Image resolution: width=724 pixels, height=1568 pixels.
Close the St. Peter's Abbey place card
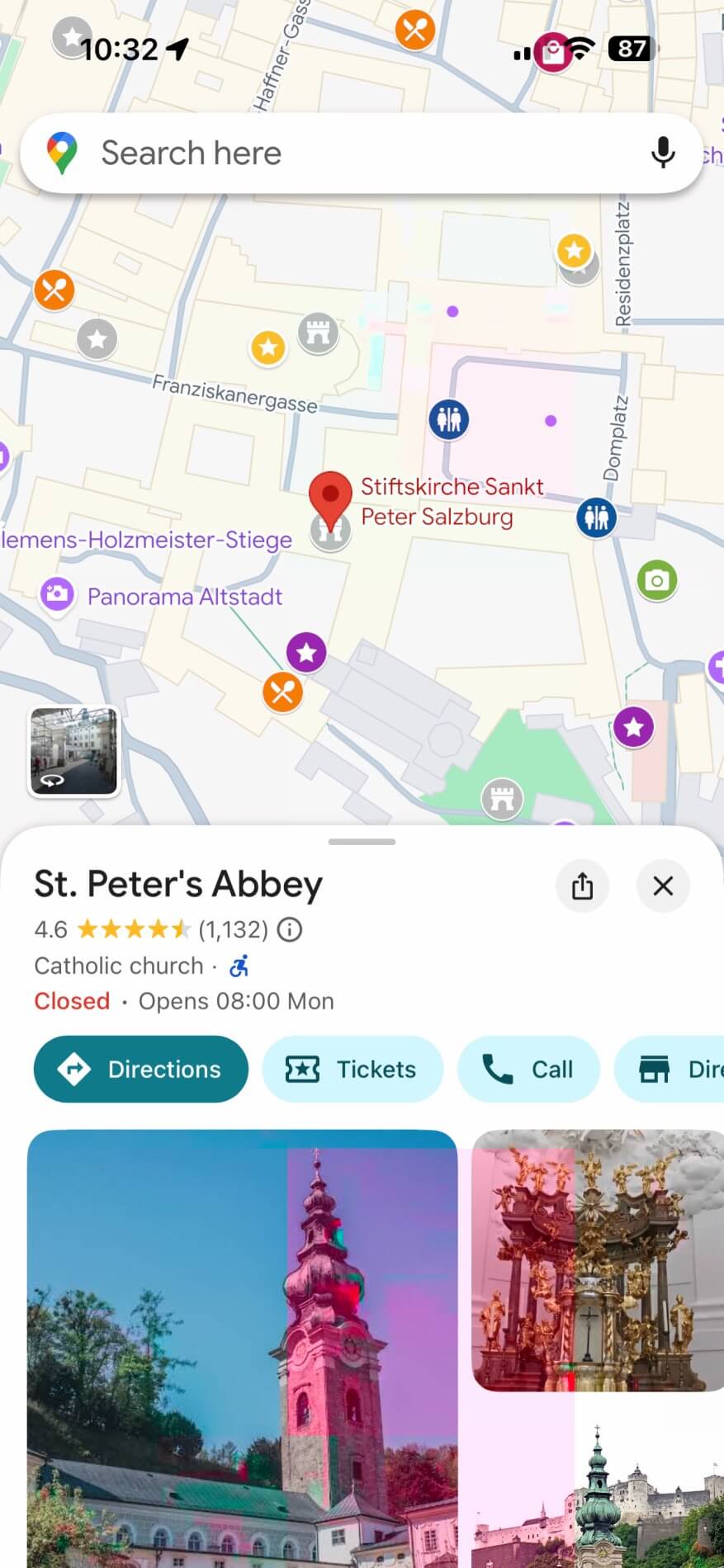click(663, 886)
